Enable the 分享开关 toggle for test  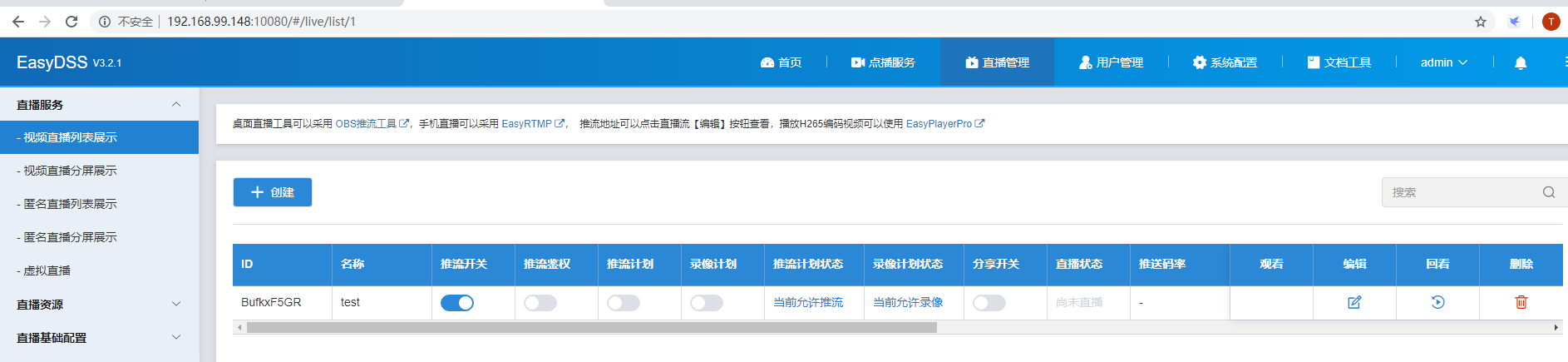coord(989,303)
